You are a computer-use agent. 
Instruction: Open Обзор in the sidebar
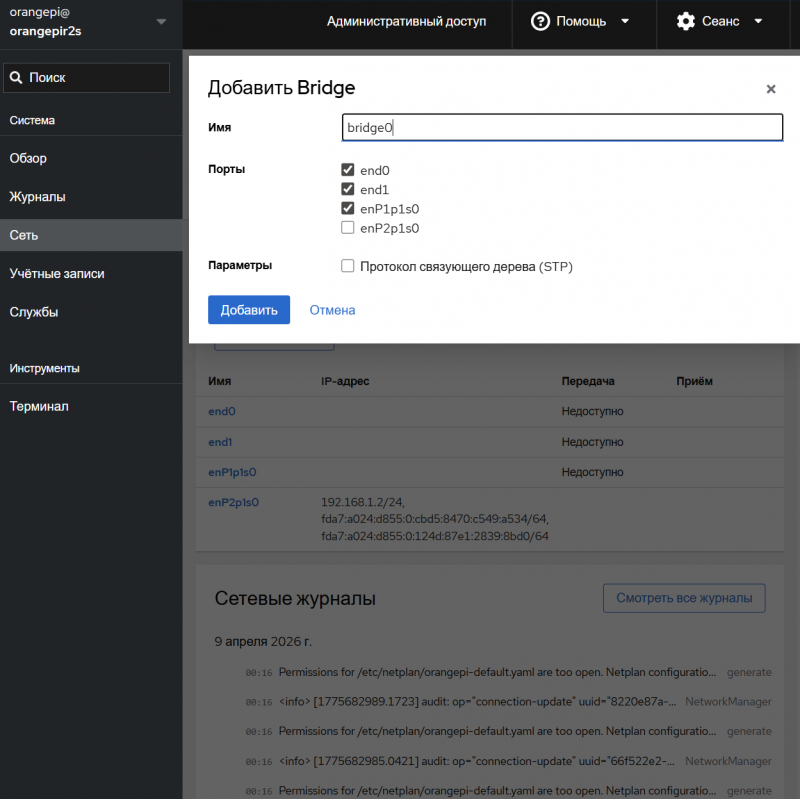pyautogui.click(x=28, y=158)
